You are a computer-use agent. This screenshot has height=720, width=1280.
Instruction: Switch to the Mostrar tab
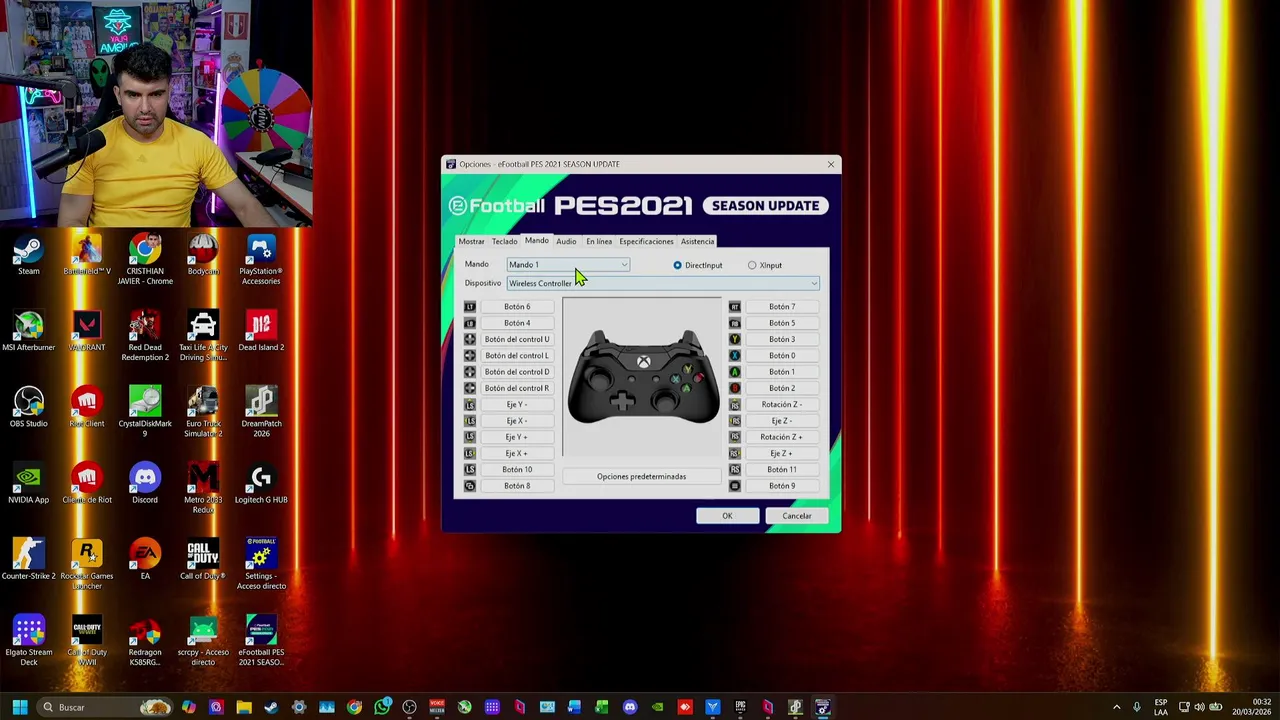[x=471, y=241]
